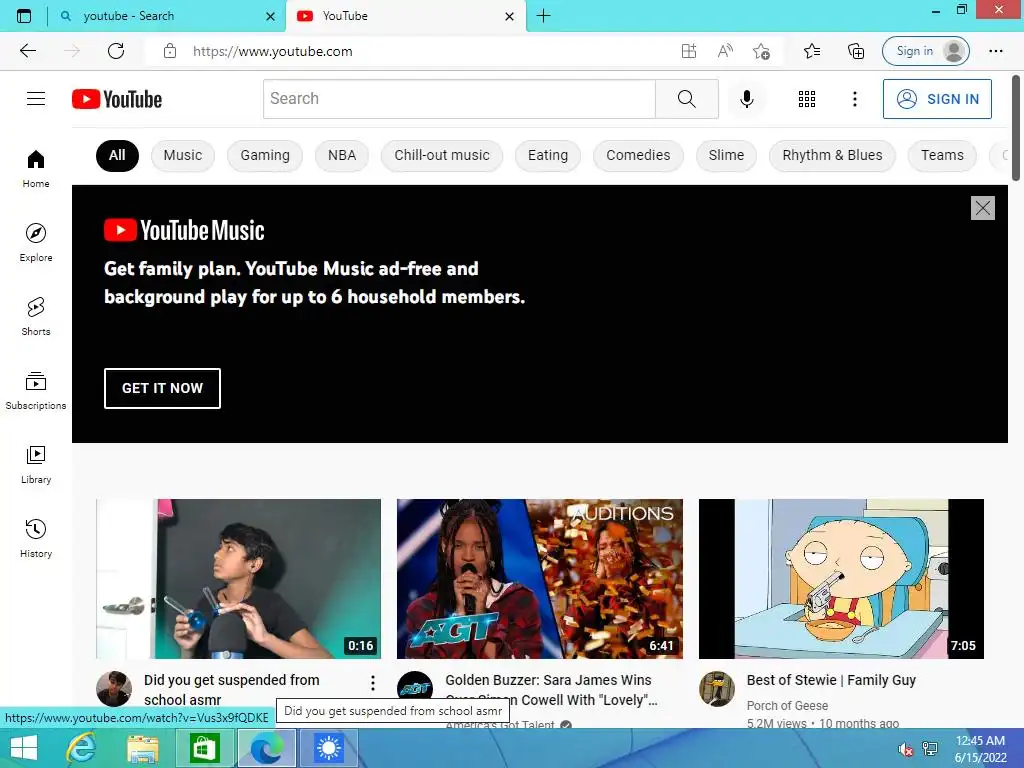The image size is (1024, 768).
Task: Close the youtube - Search tab
Action: point(270,16)
